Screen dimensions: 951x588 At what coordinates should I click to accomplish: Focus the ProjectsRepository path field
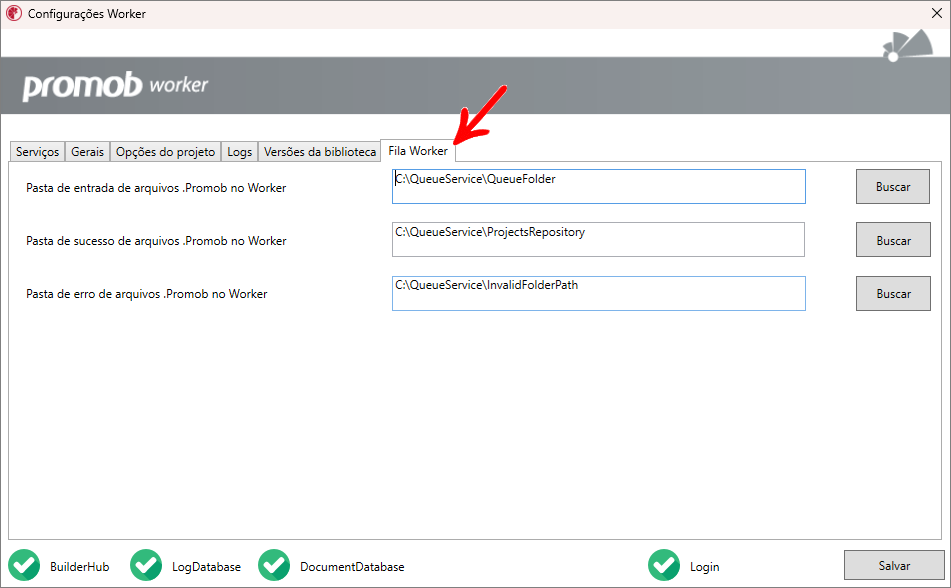click(599, 240)
